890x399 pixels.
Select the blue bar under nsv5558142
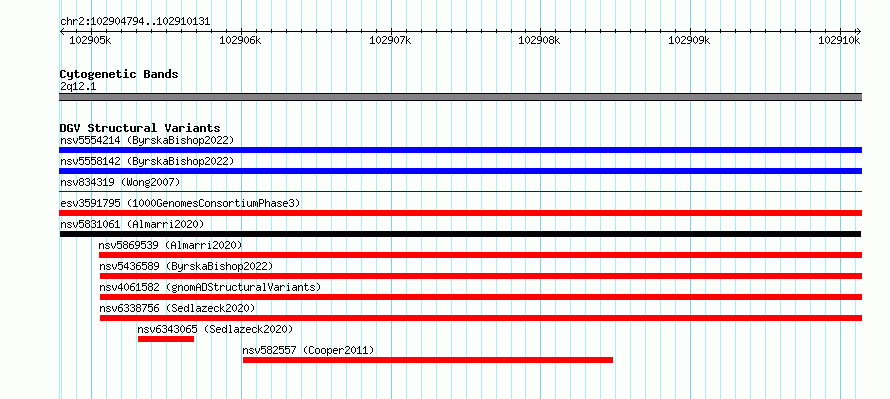click(x=460, y=171)
